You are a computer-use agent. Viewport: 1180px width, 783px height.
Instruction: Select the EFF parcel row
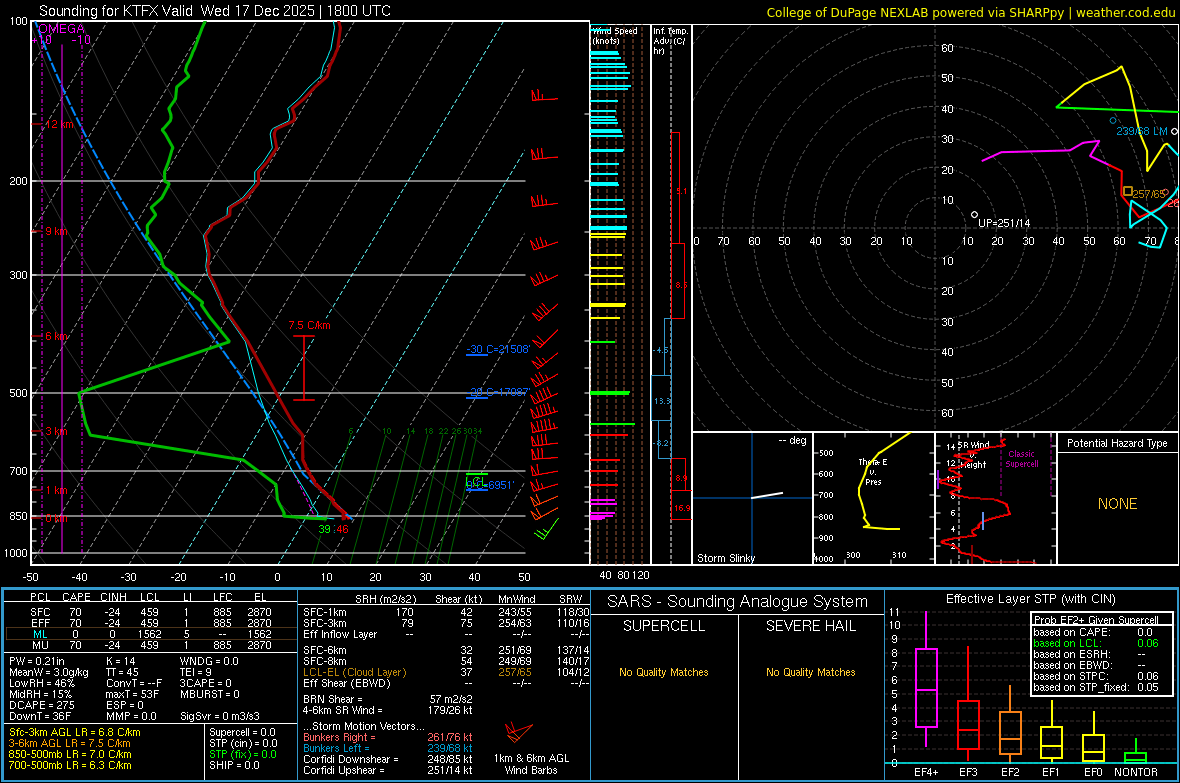[x=150, y=623]
